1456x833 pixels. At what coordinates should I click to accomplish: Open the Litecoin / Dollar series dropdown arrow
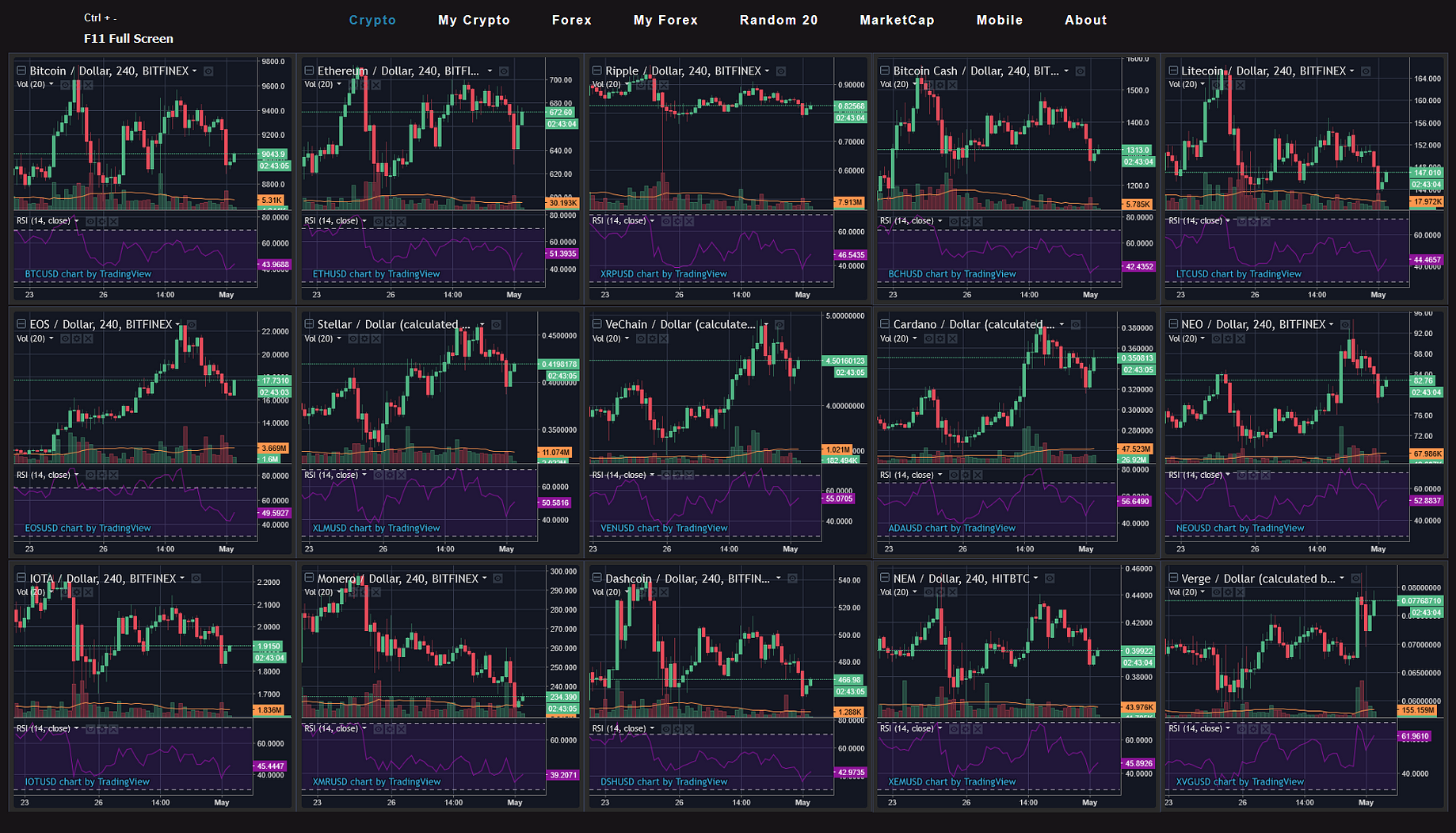[x=1352, y=71]
